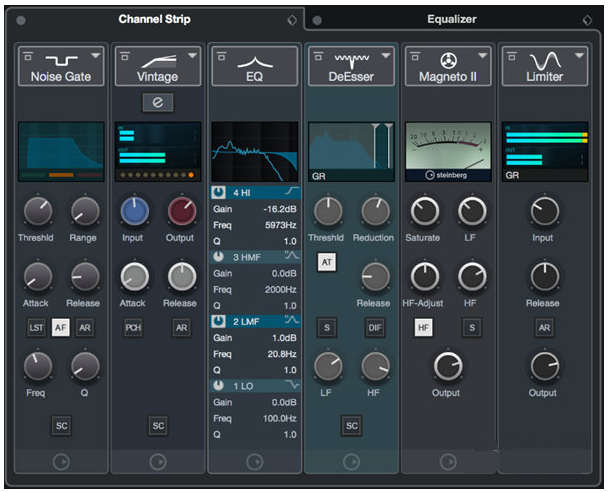Click the Noise Gate module header

click(61, 66)
